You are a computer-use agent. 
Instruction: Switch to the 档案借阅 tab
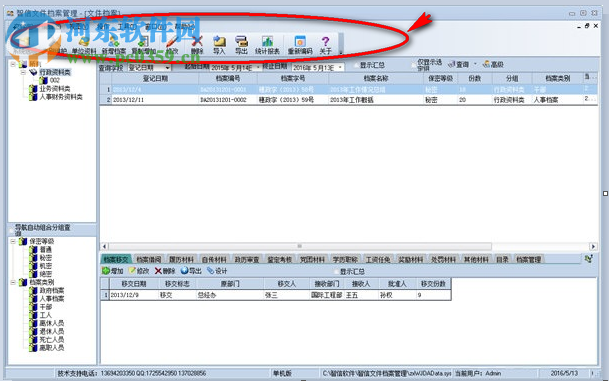[149, 259]
